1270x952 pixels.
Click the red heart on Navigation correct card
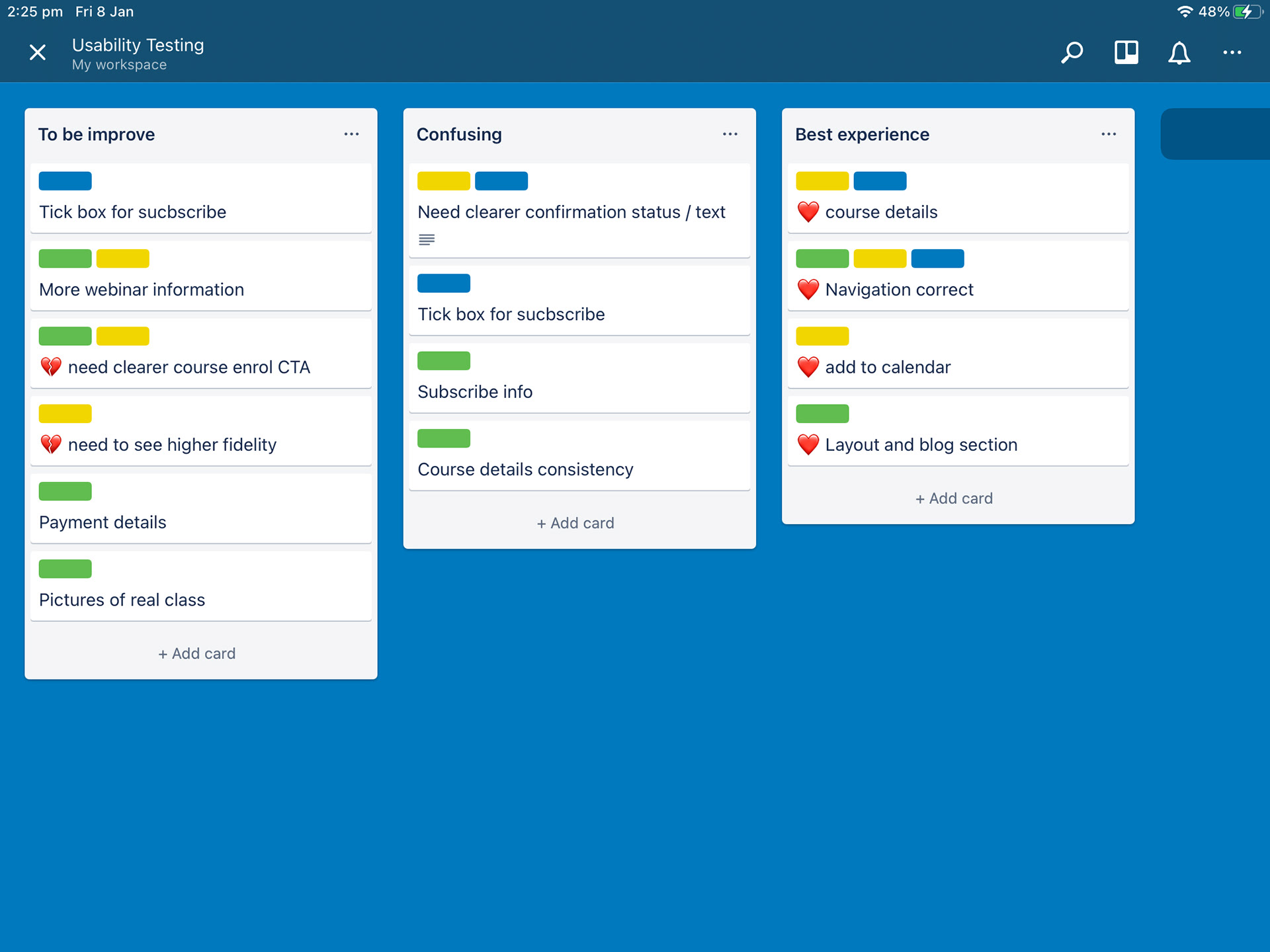coord(808,290)
